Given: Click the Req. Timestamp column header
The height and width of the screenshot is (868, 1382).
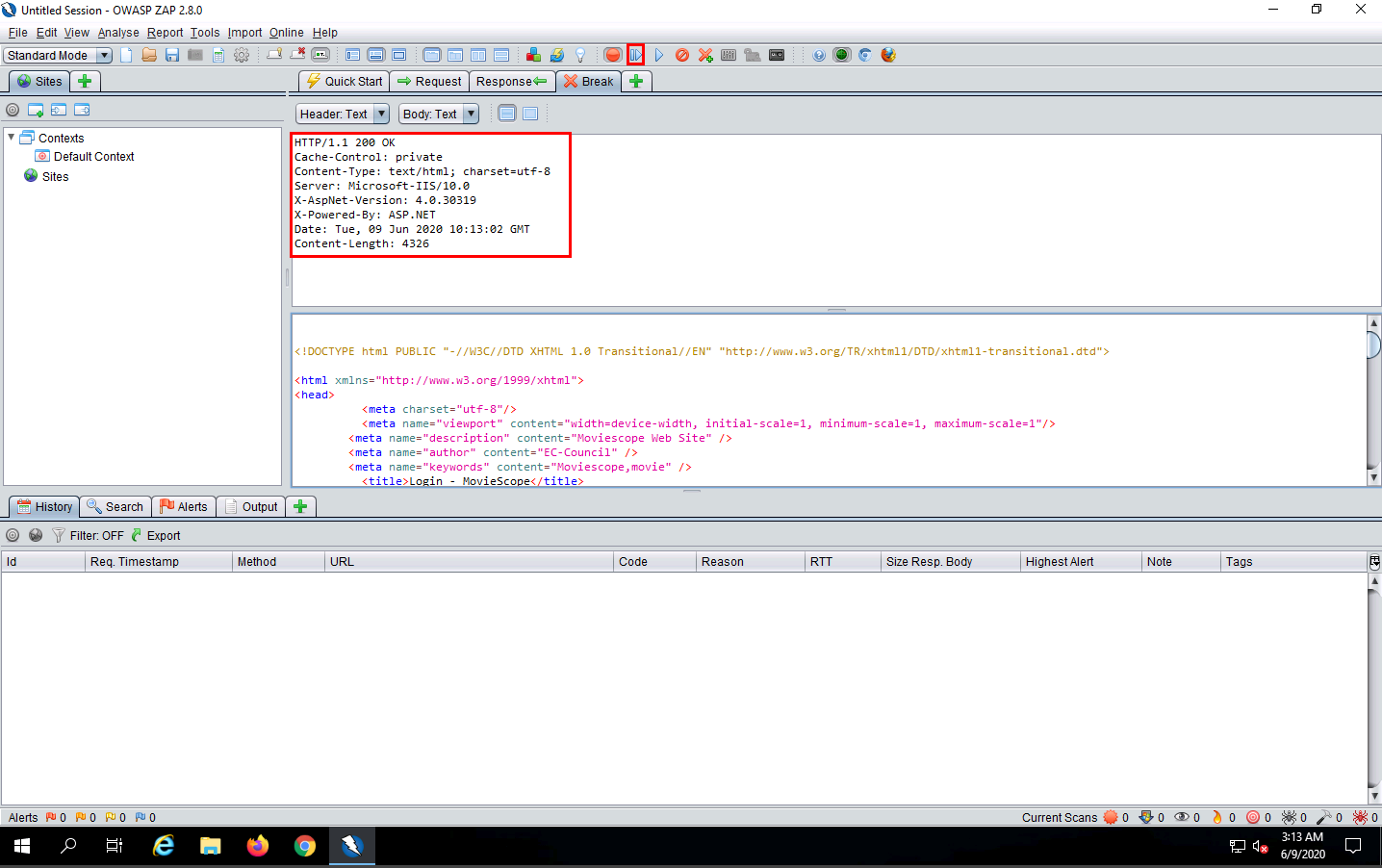Looking at the screenshot, I should 158,561.
